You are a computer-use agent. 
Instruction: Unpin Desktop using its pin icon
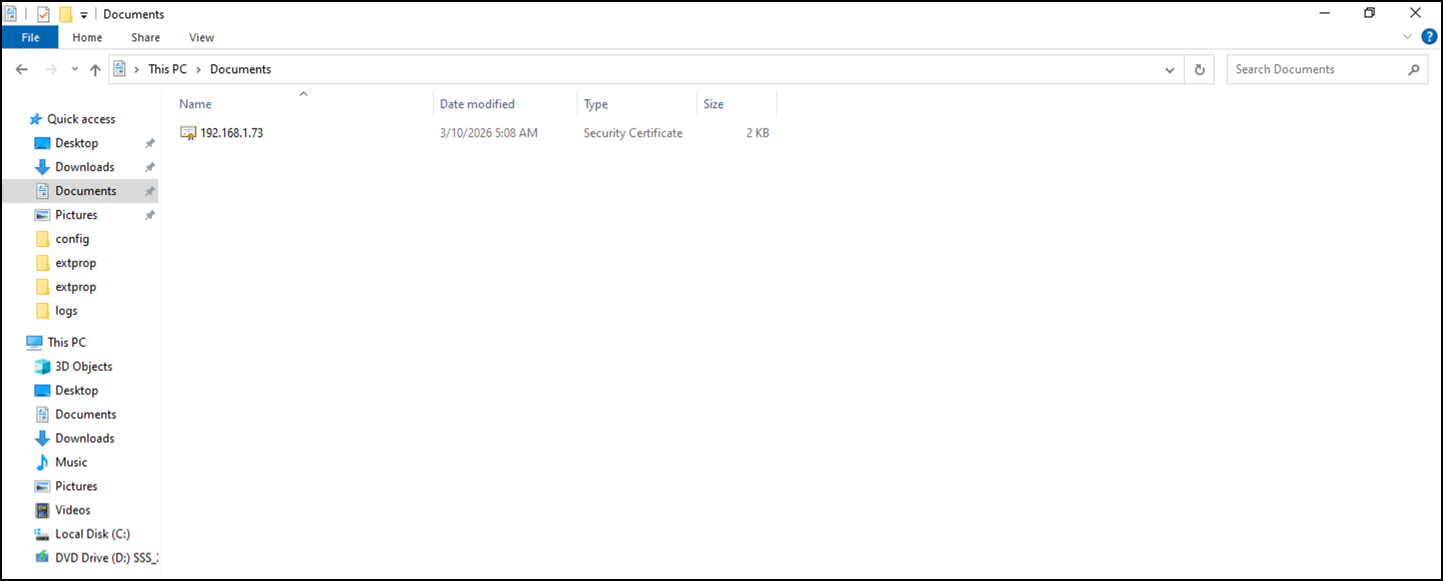tap(150, 143)
